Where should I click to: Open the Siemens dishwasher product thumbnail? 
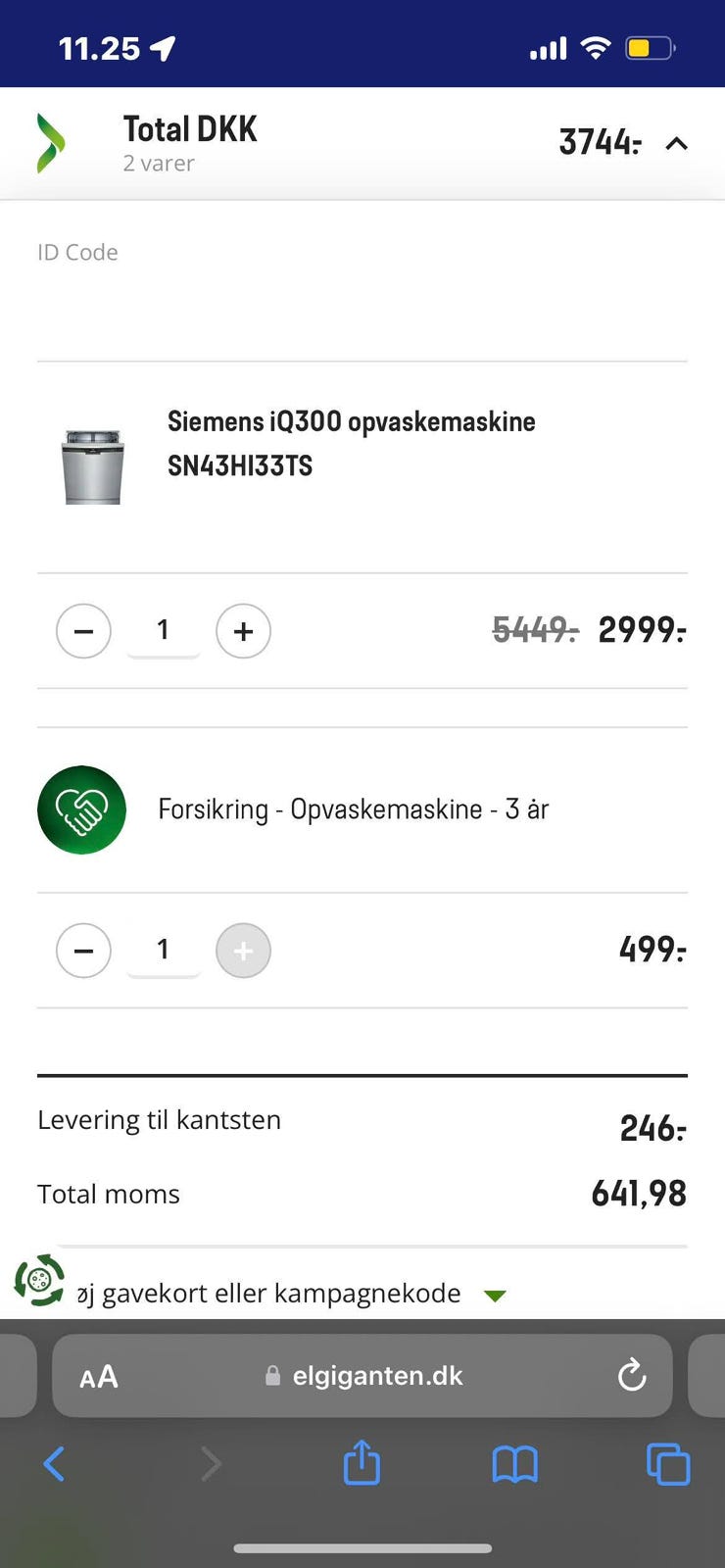coord(93,466)
